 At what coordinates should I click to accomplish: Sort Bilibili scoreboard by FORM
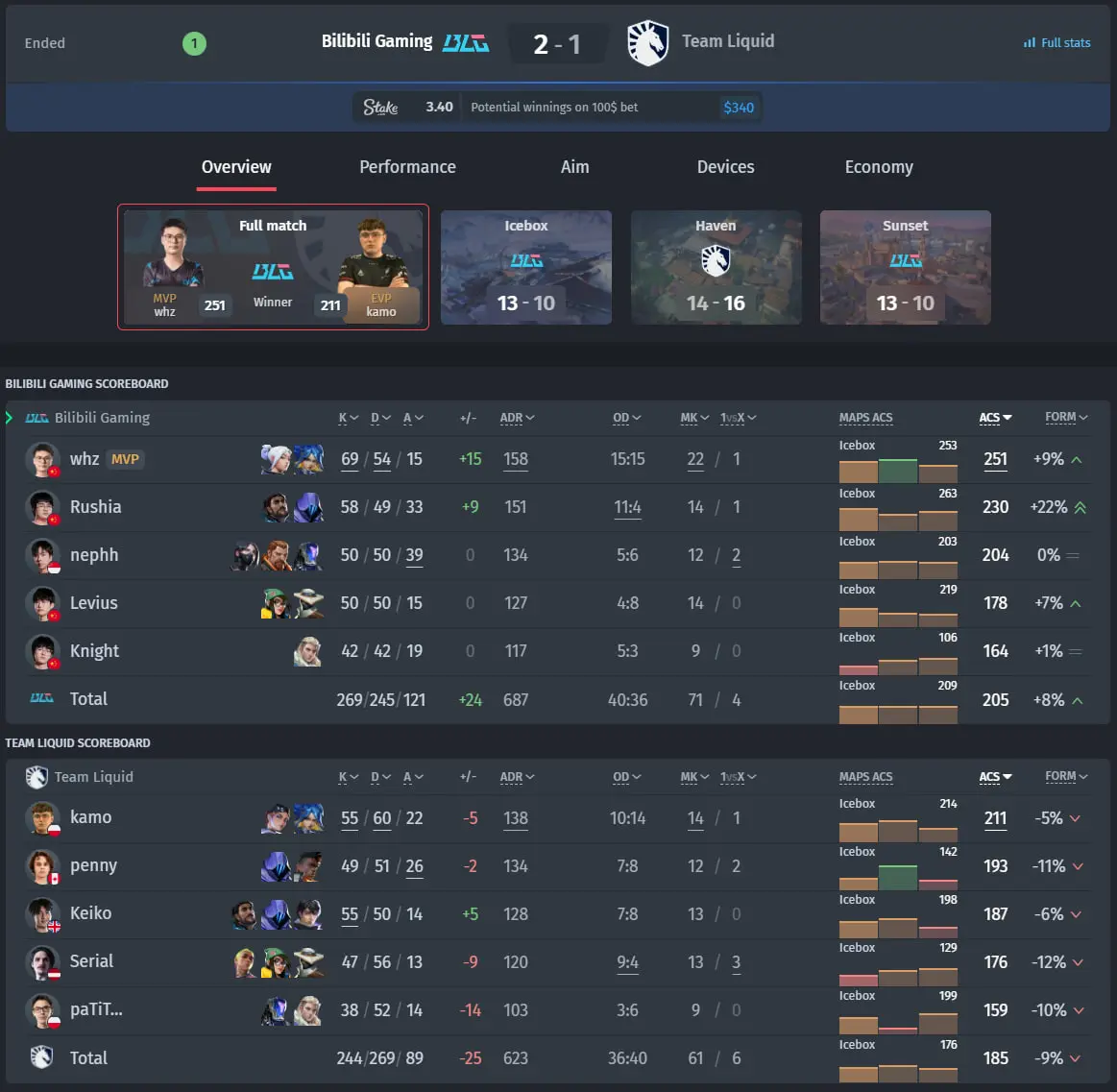click(1066, 418)
